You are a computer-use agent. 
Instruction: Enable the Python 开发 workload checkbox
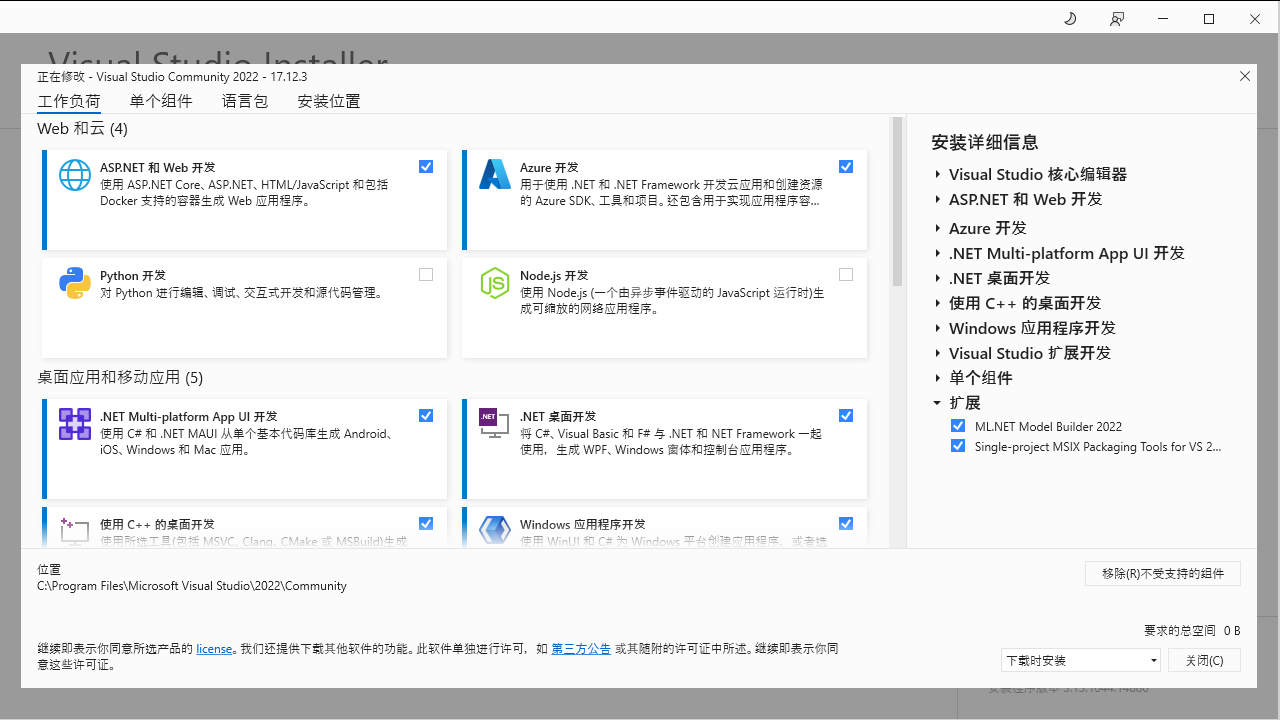pos(426,275)
